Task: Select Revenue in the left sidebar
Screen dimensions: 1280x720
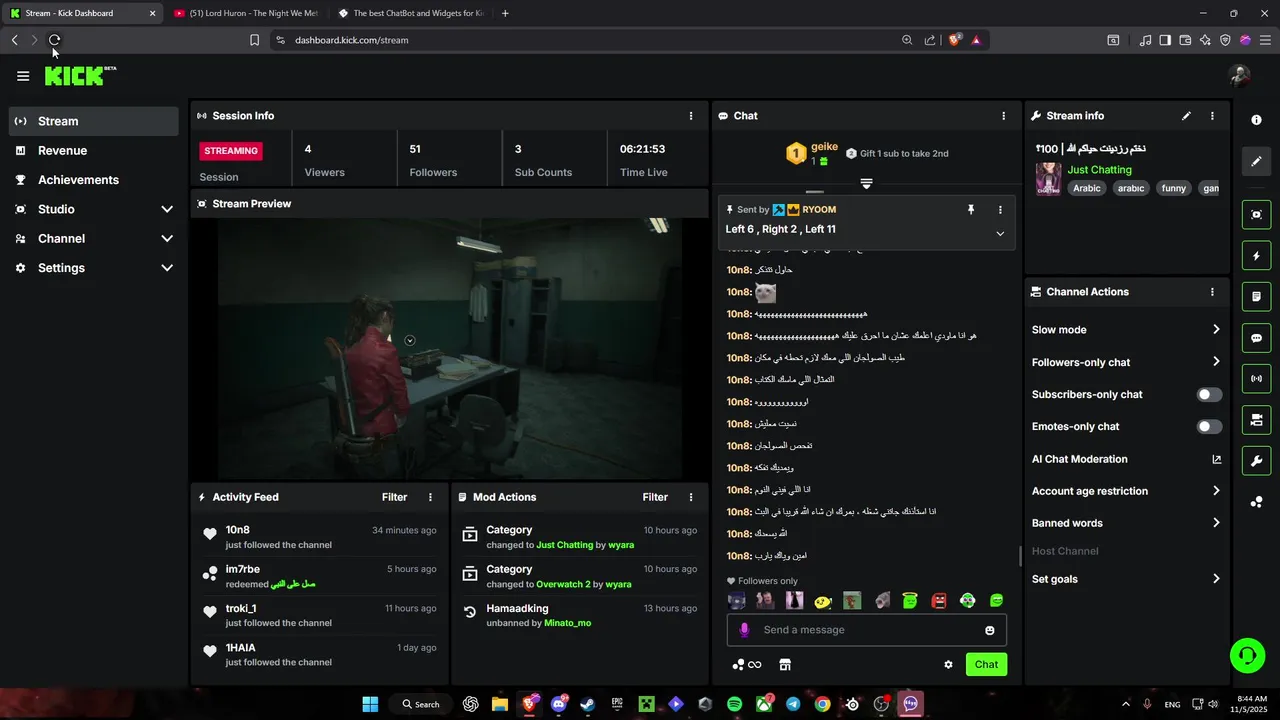Action: click(x=94, y=150)
